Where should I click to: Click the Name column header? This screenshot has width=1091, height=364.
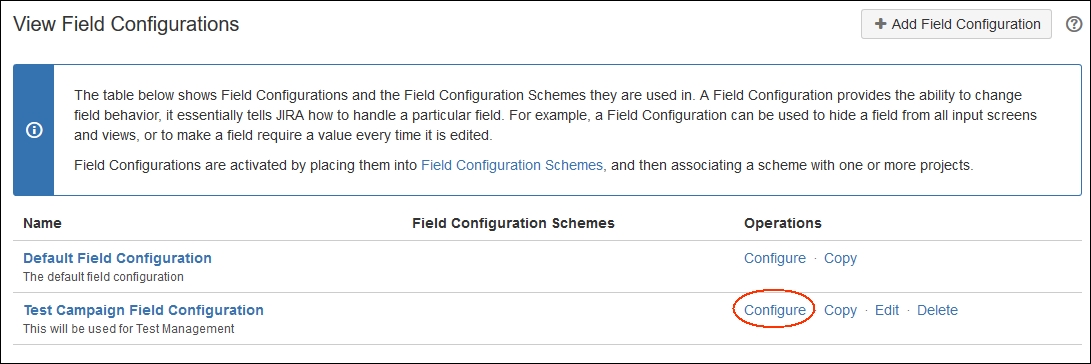tap(42, 223)
